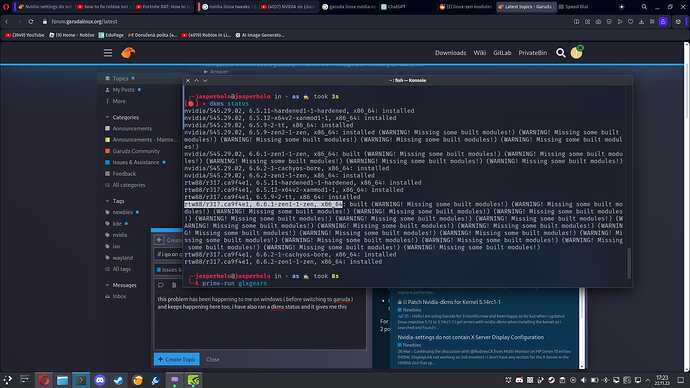
Task: Open the Konsole terminal taskbar icon
Action: coord(81,380)
